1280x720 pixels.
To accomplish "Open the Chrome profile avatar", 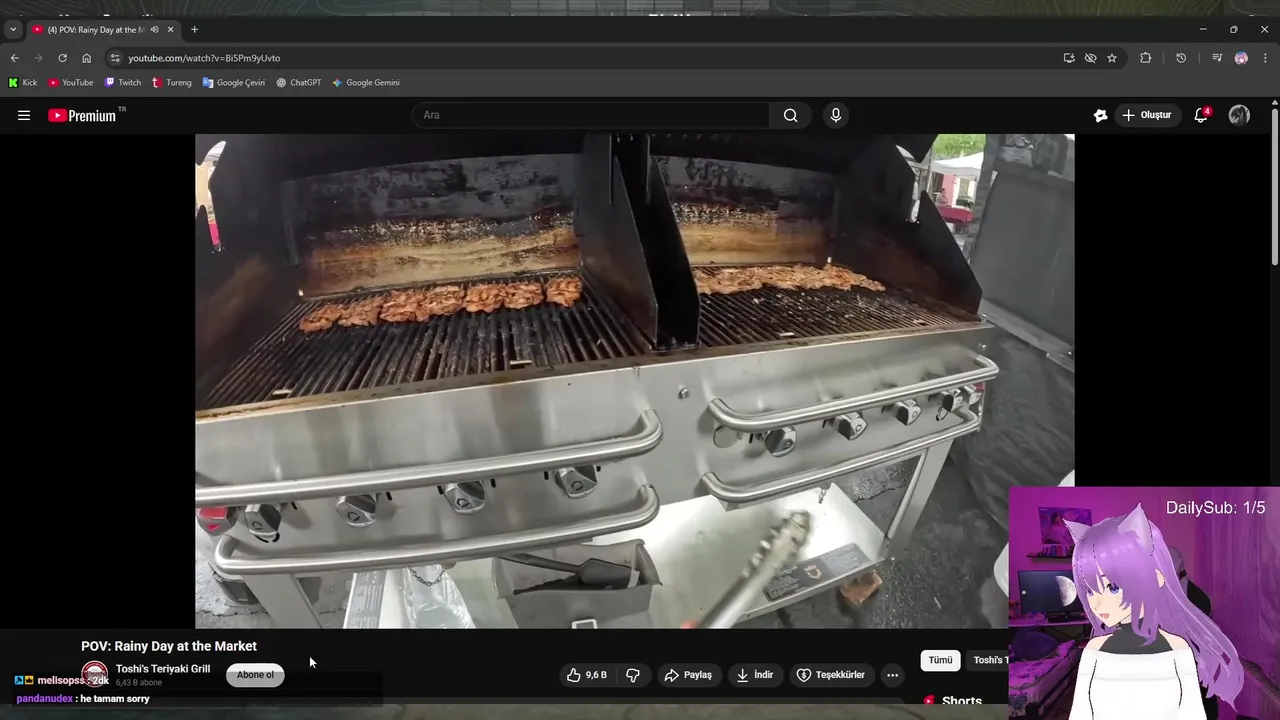I will coord(1241,58).
